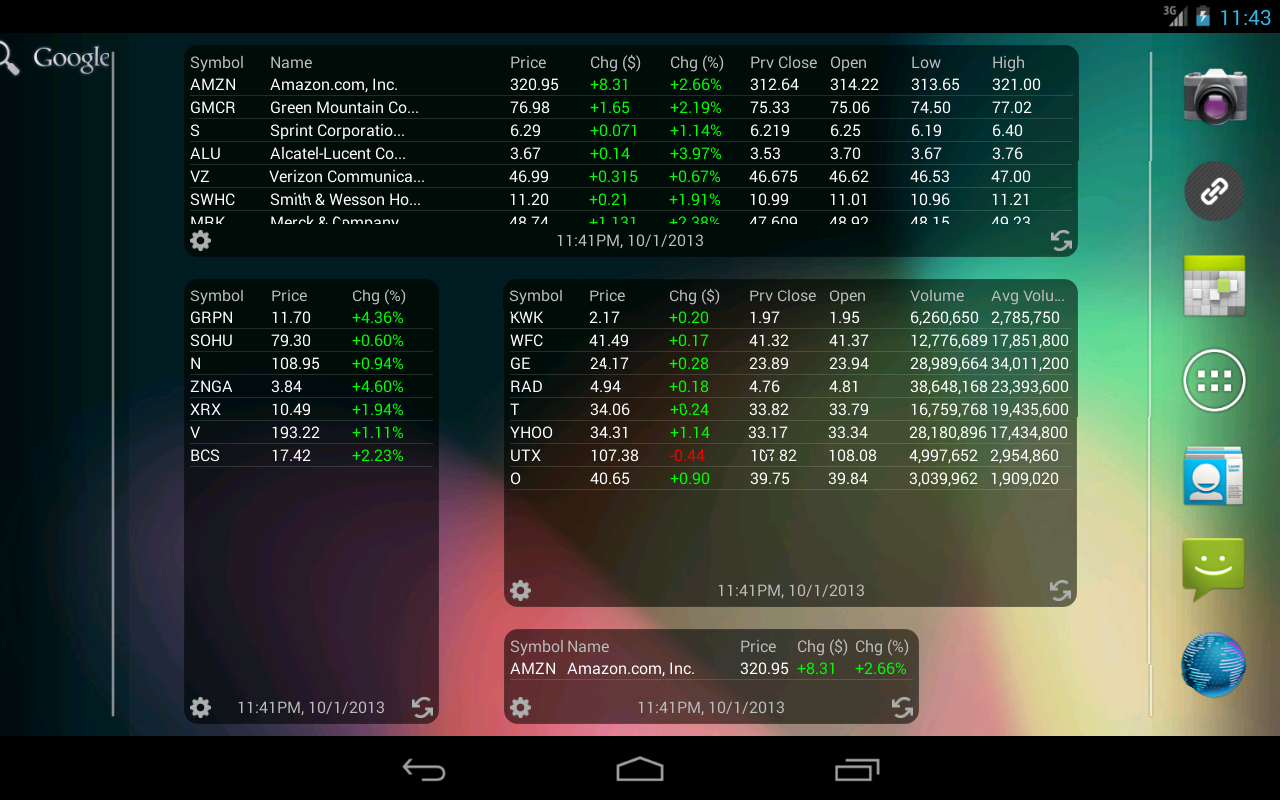Refresh the stock widget listing GRPN
1280x800 pixels.
423,708
